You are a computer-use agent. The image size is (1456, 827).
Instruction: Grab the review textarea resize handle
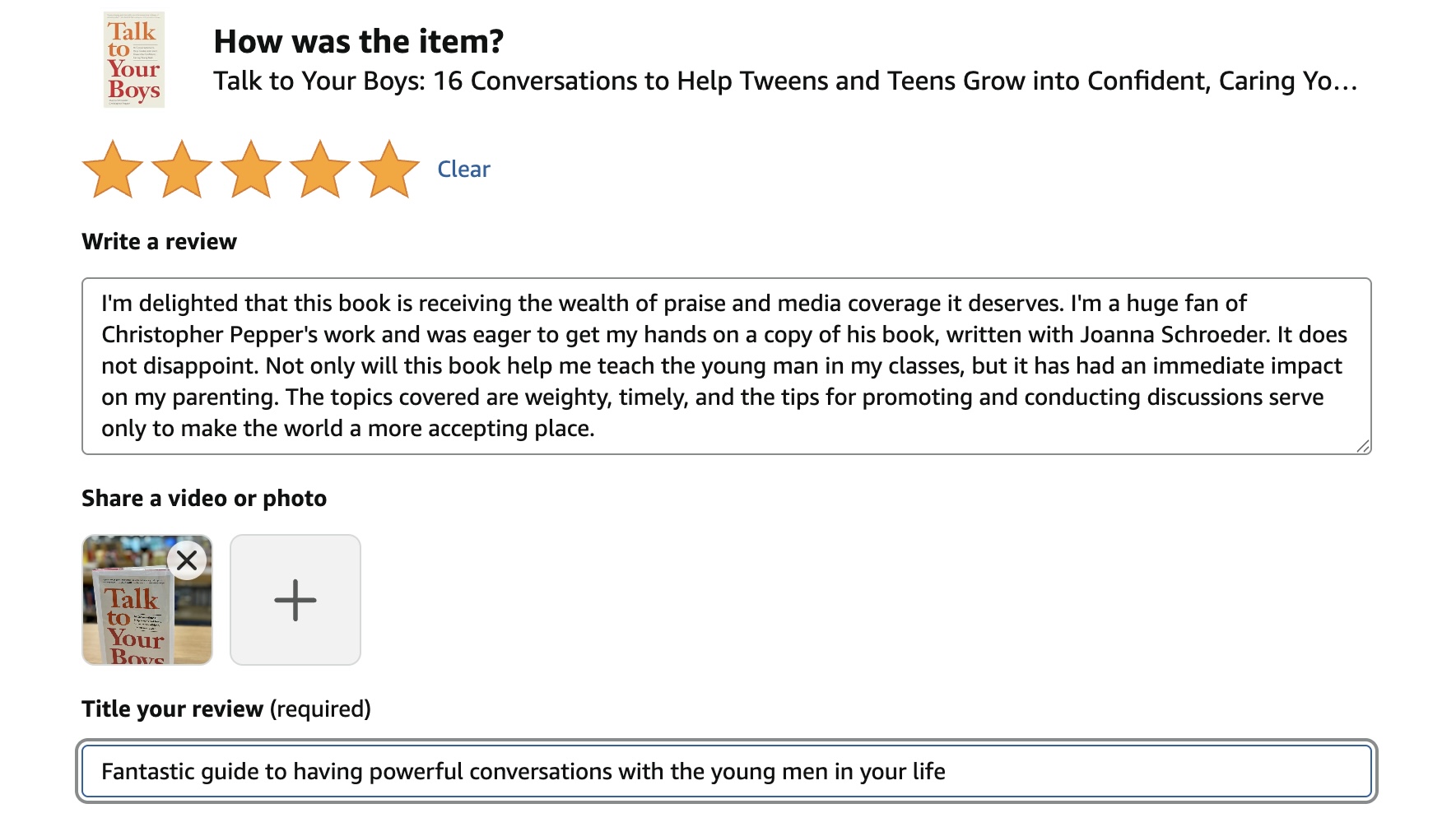tap(1362, 446)
